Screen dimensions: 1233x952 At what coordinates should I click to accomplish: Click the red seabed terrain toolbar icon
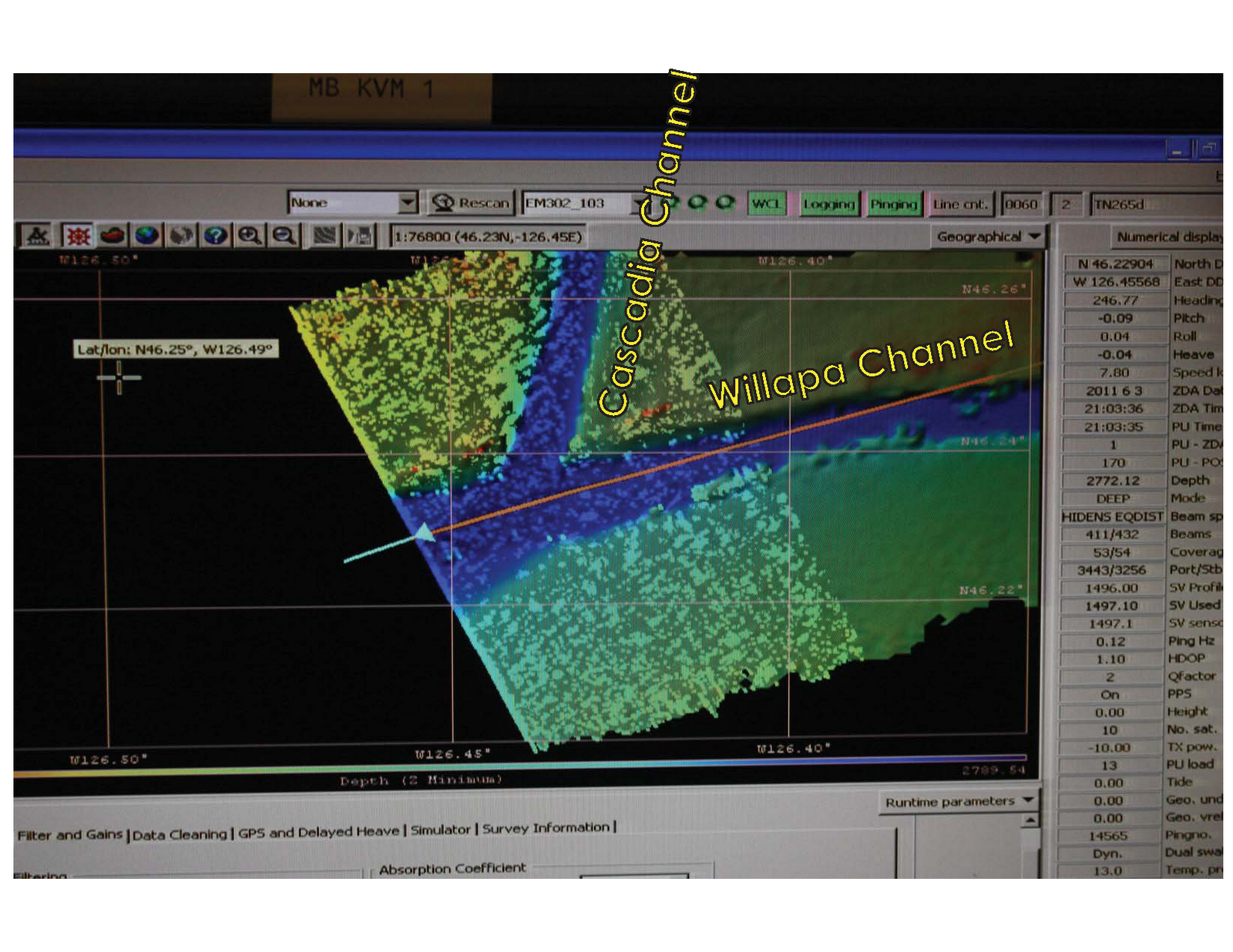click(x=113, y=235)
